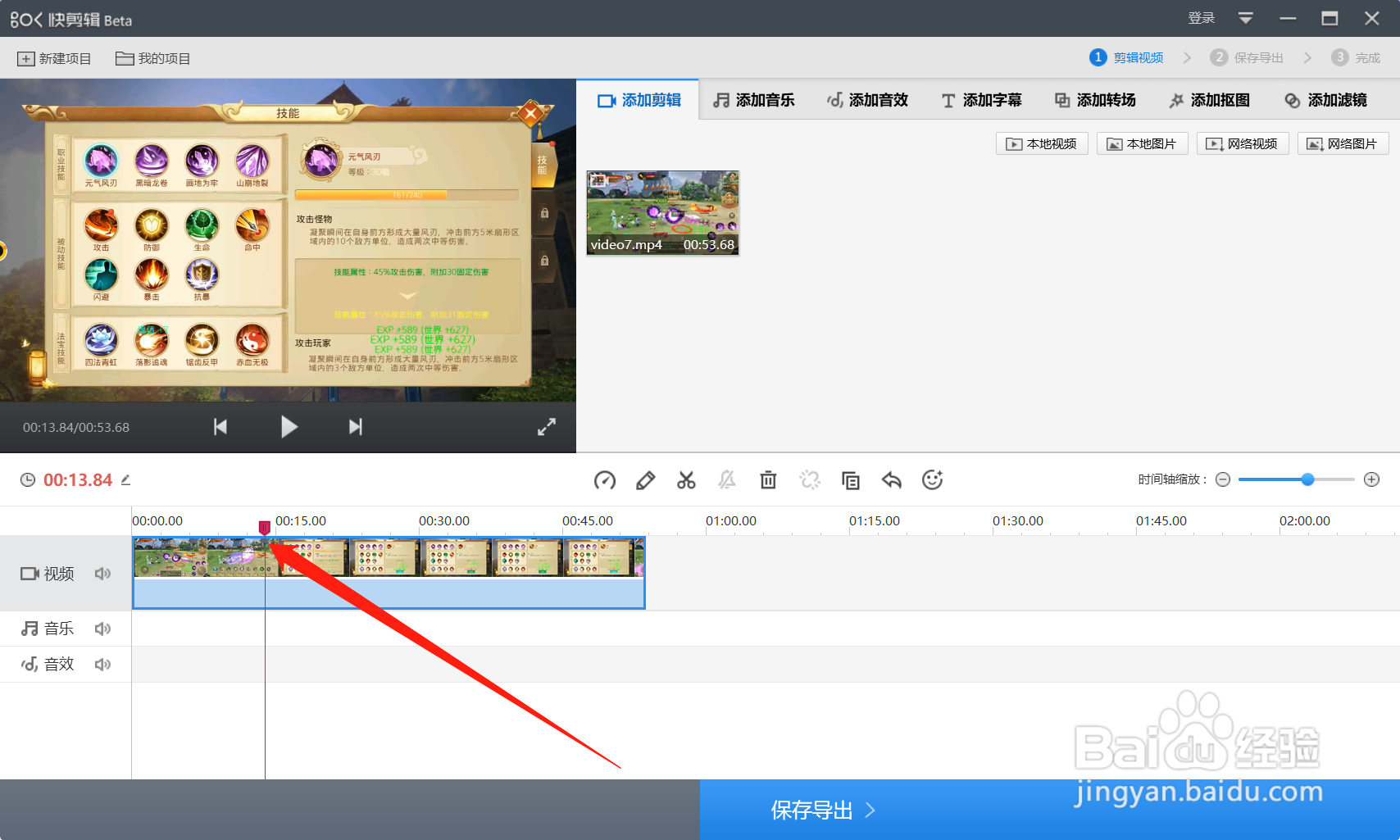Open the clip speed adjustment tool
Screen dimensions: 1400x840
click(x=605, y=480)
